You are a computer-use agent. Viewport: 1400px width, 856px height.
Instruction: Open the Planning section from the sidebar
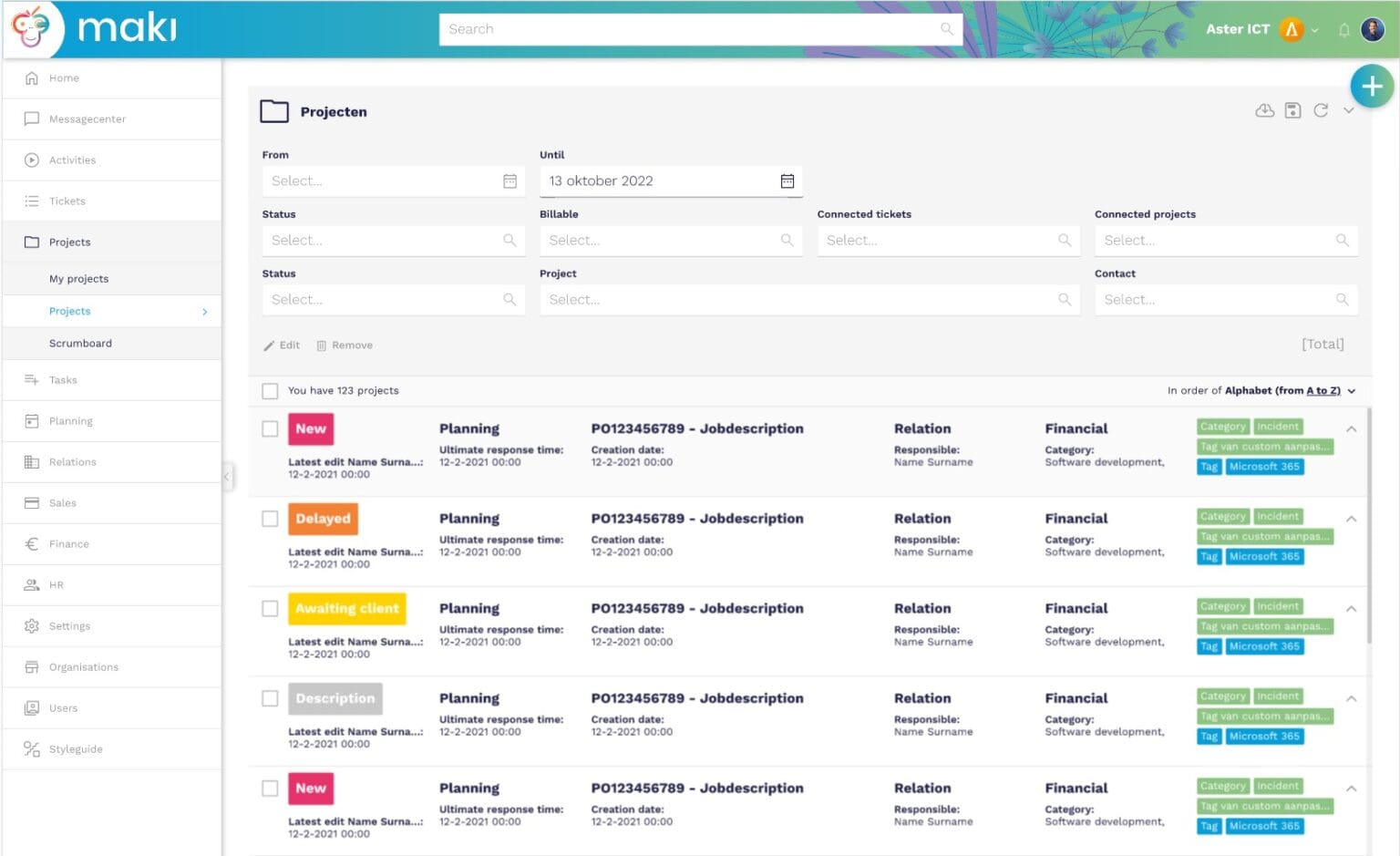point(71,420)
